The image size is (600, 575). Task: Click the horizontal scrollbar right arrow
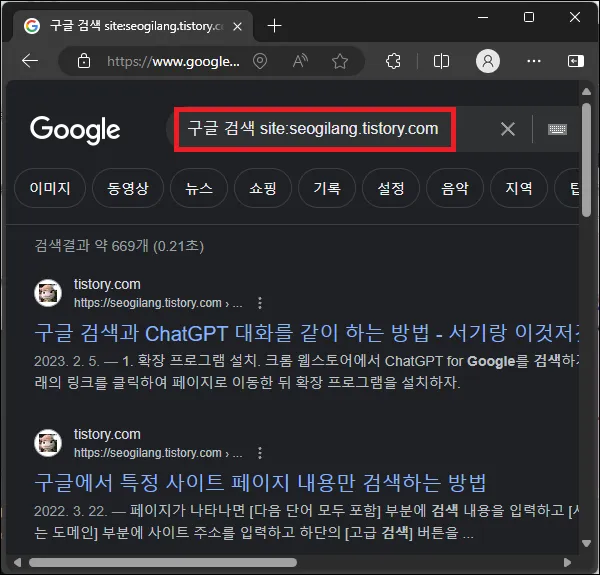567,562
